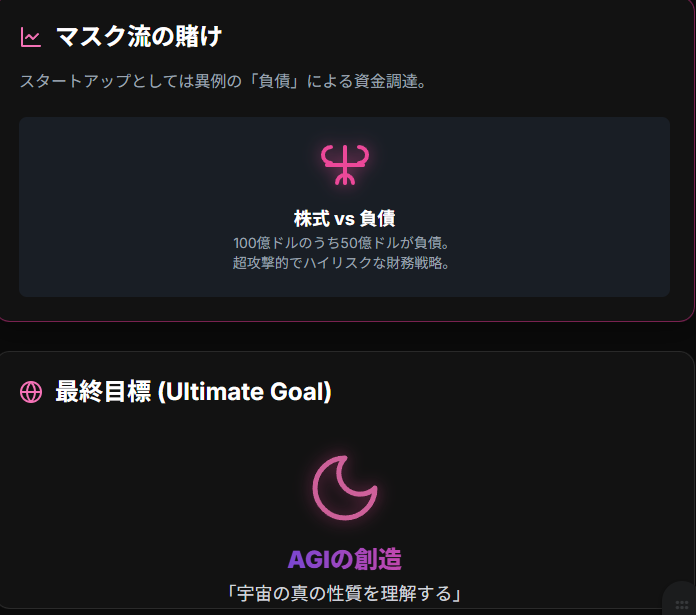
Task: Click the word 異例 in the subtitle
Action: click(x=212, y=81)
